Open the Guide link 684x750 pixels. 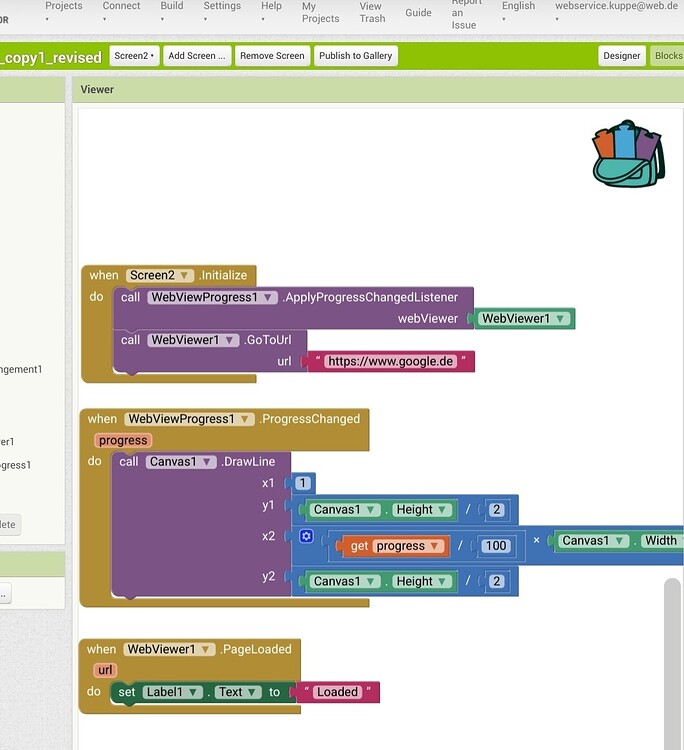click(x=418, y=13)
